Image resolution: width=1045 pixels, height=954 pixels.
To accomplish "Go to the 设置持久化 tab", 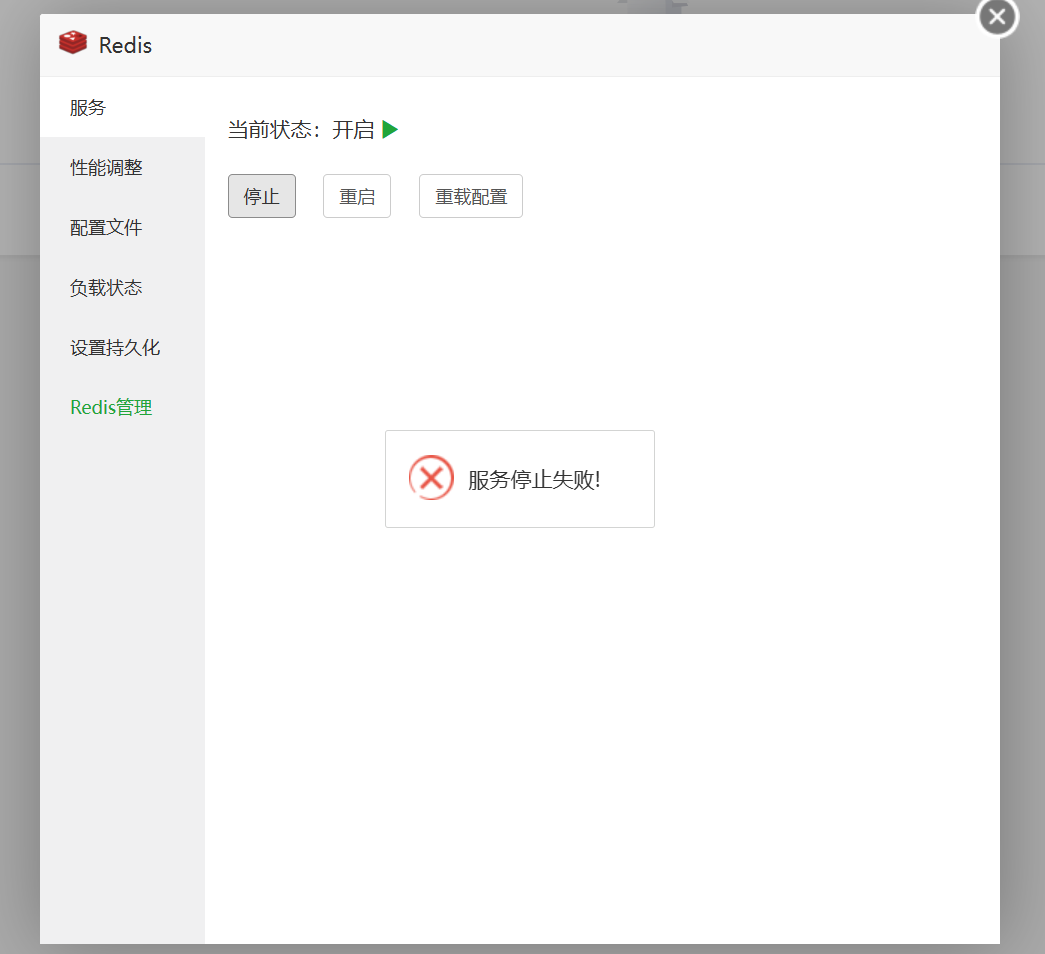I will (122, 347).
